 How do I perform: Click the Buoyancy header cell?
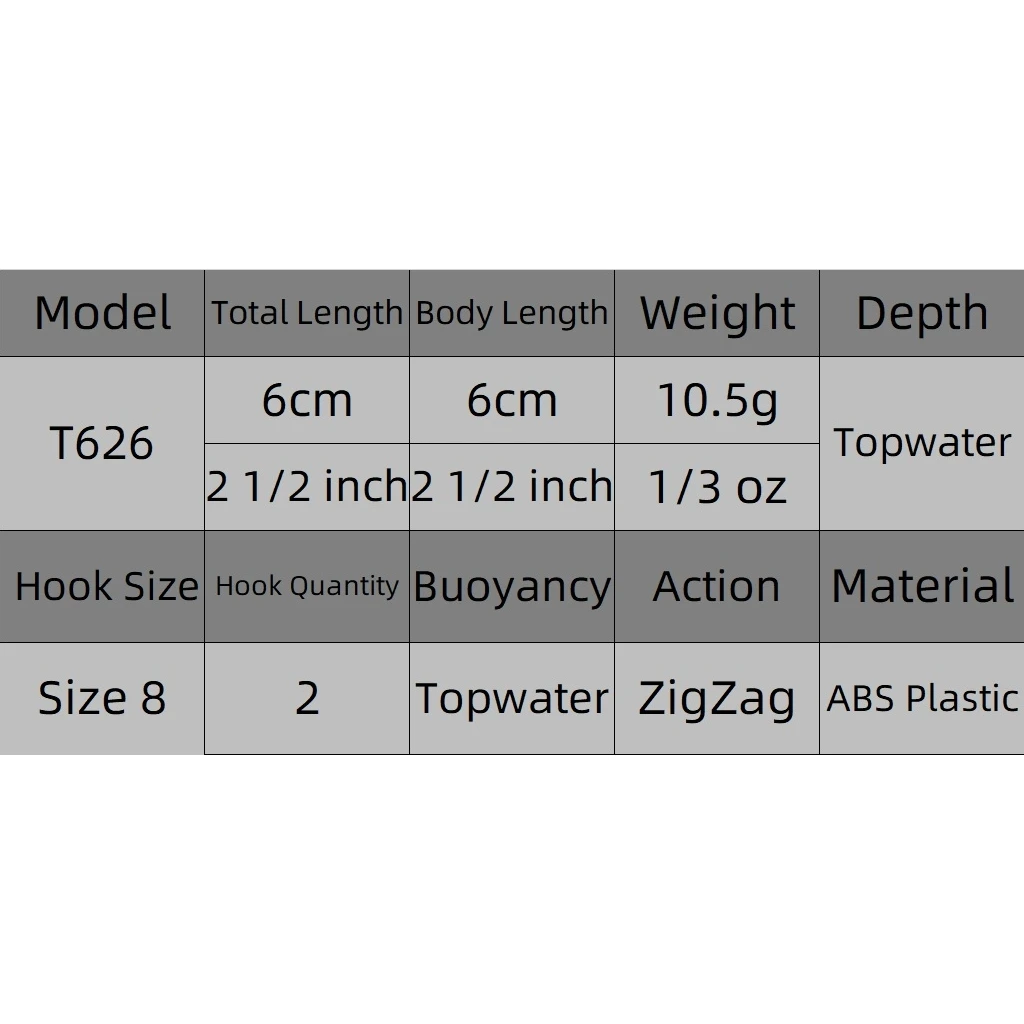tap(512, 587)
